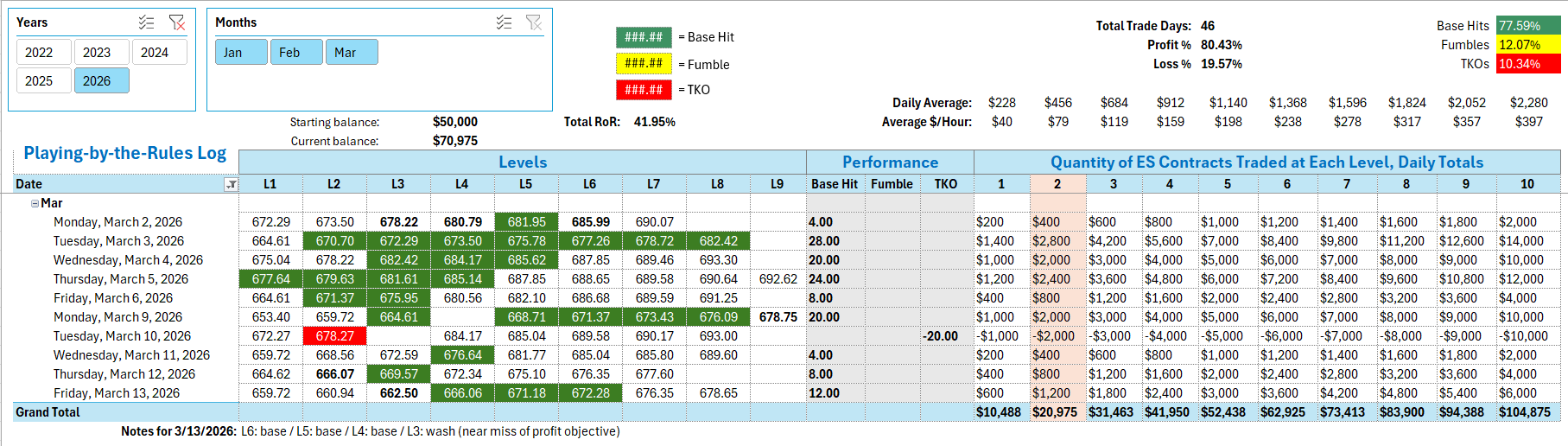This screenshot has height=446, width=1568.
Task: Select the Friday, March 13, 2026 row label
Action: 117,393
